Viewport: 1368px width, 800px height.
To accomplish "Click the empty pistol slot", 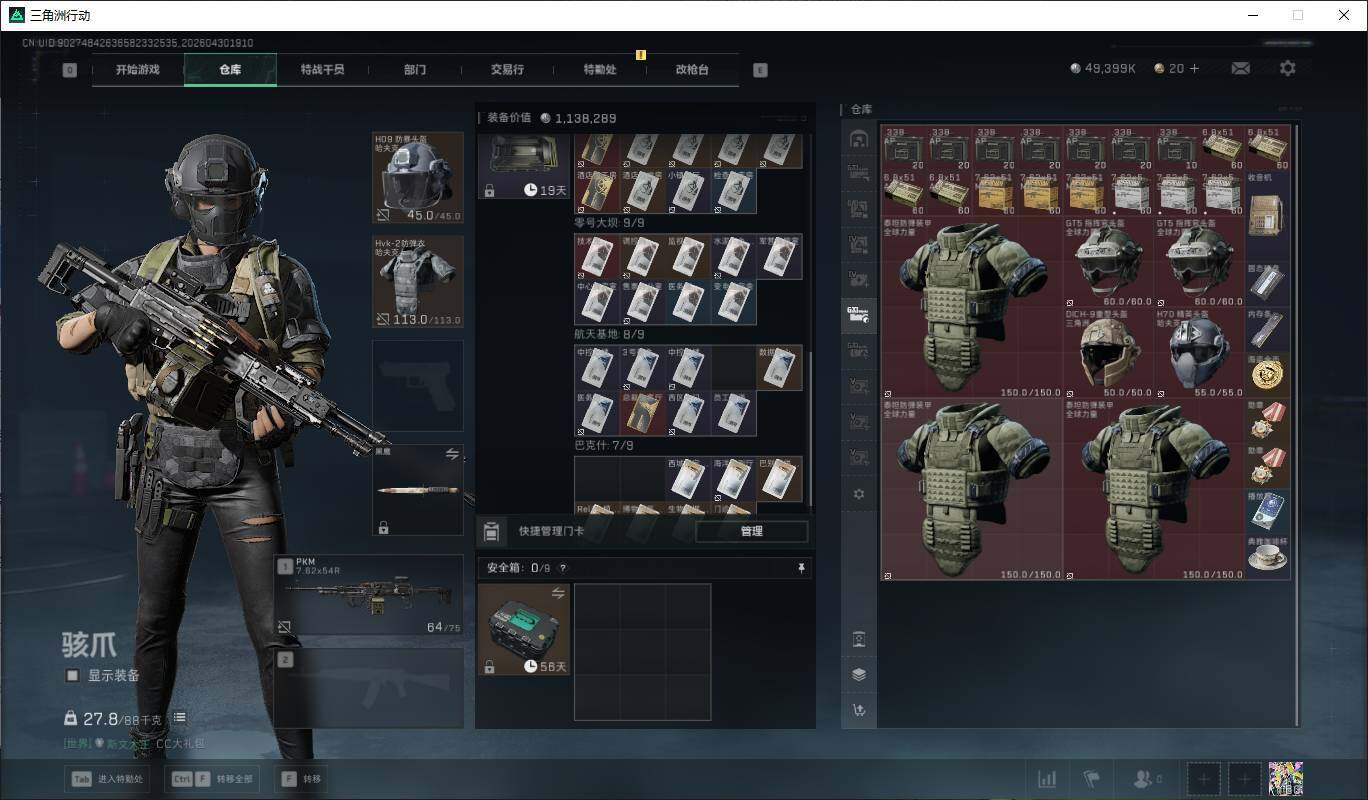I will pyautogui.click(x=418, y=386).
